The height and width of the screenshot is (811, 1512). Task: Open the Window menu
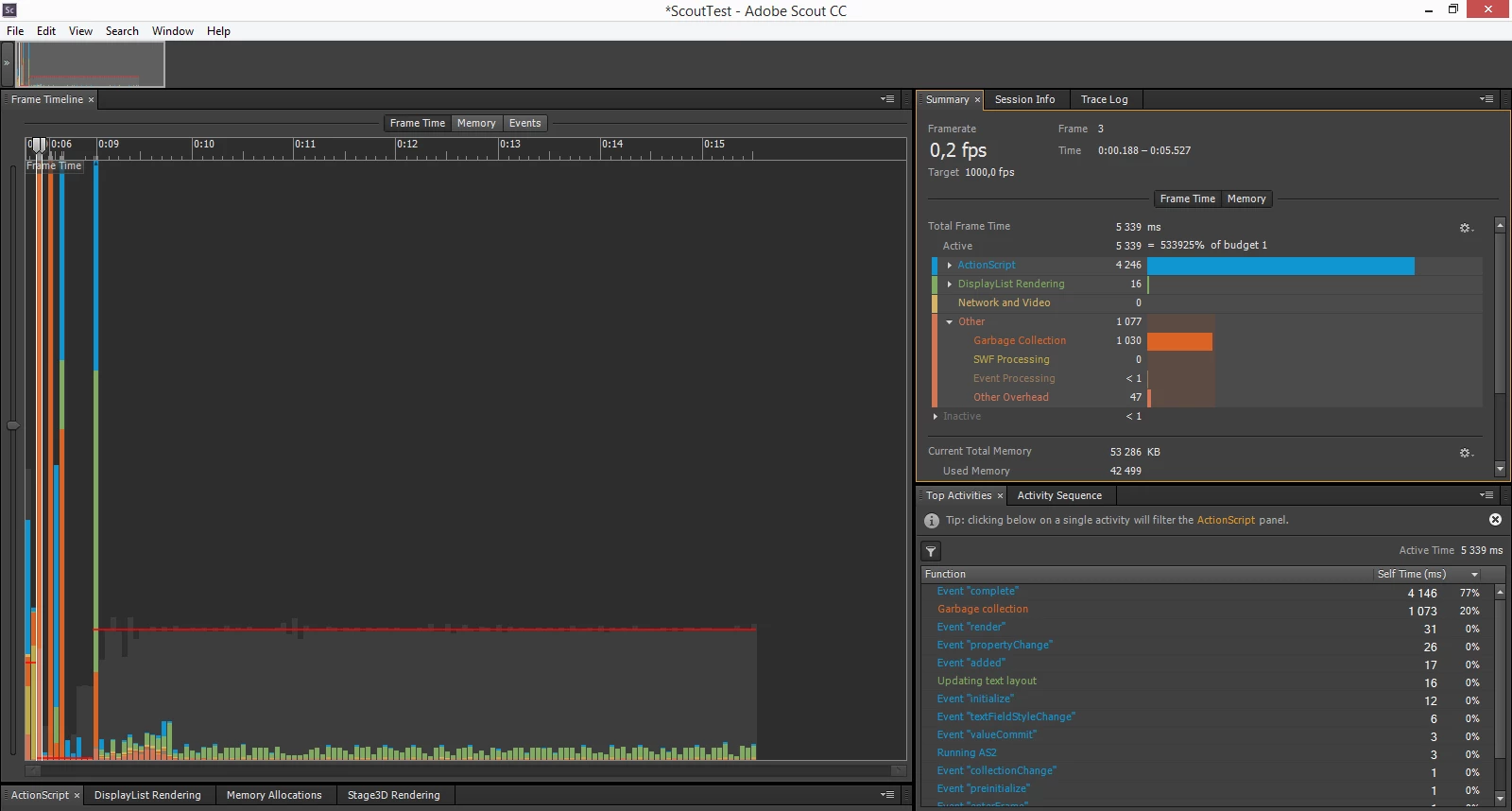(x=173, y=31)
